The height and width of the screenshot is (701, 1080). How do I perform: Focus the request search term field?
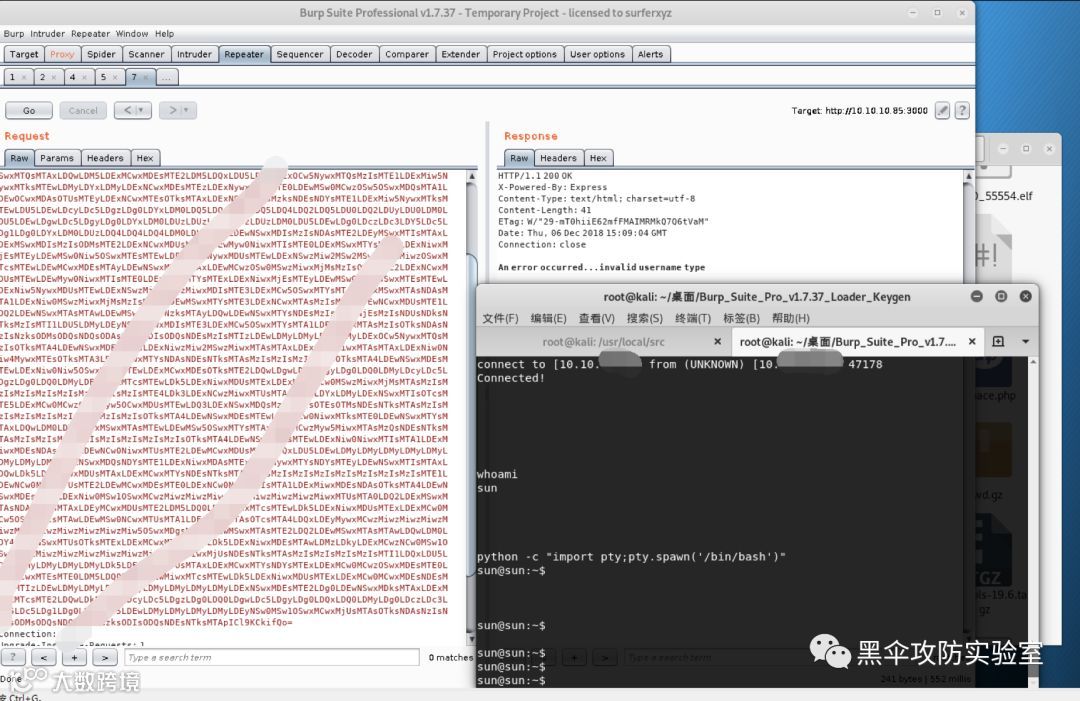click(x=272, y=658)
